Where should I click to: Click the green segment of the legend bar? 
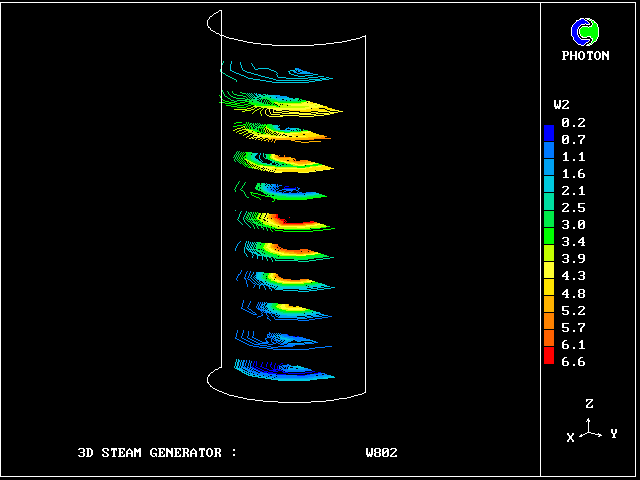point(548,235)
